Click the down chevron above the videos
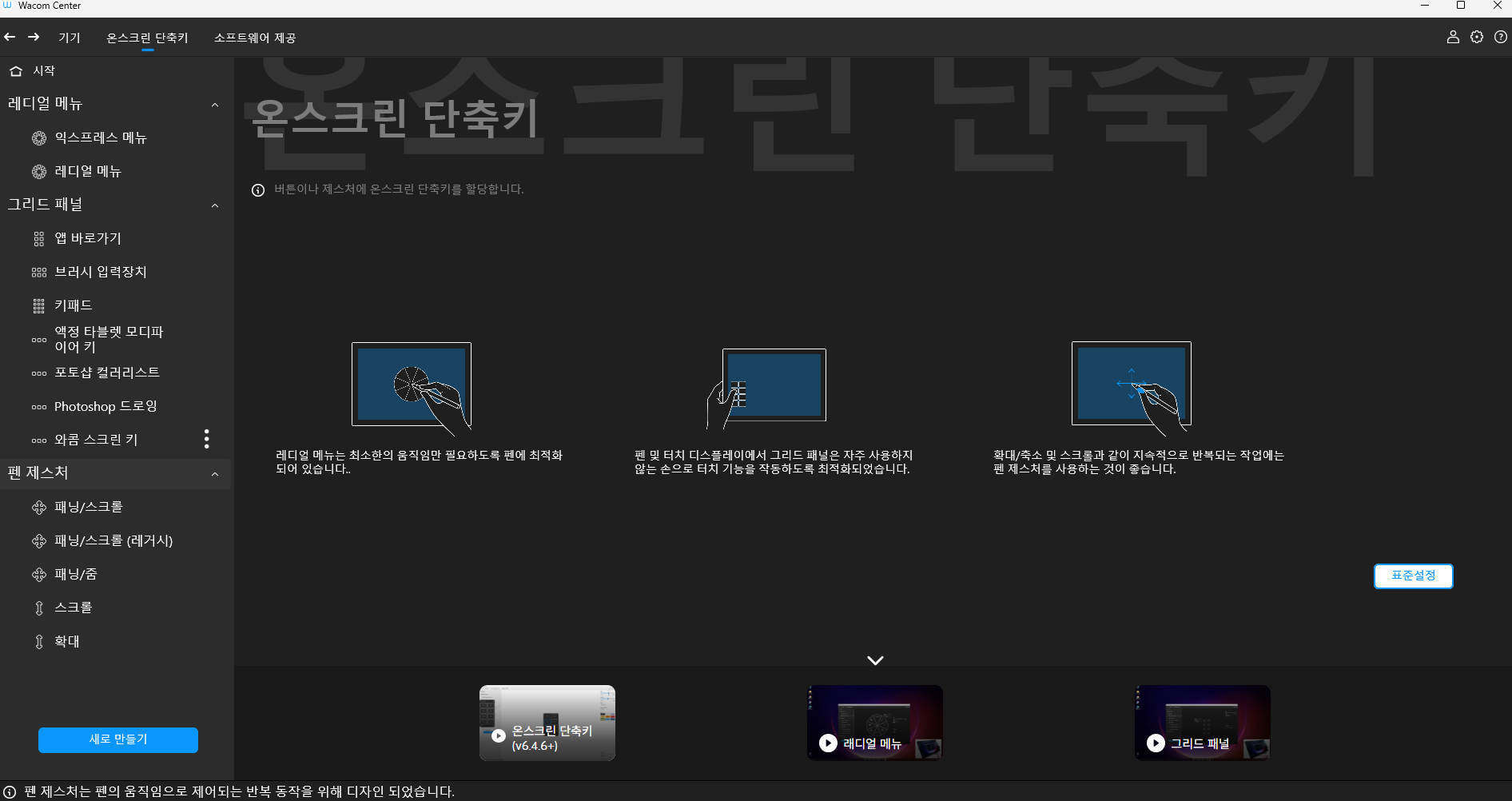1512x801 pixels. (875, 660)
